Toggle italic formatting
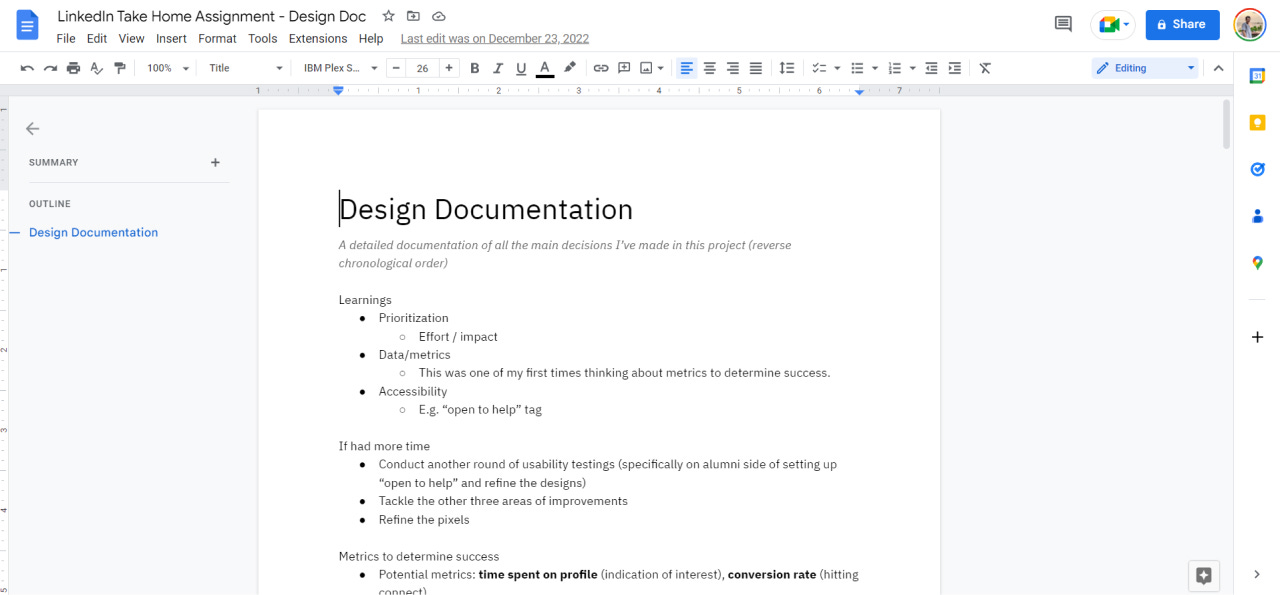The height and width of the screenshot is (595, 1280). [x=497, y=67]
